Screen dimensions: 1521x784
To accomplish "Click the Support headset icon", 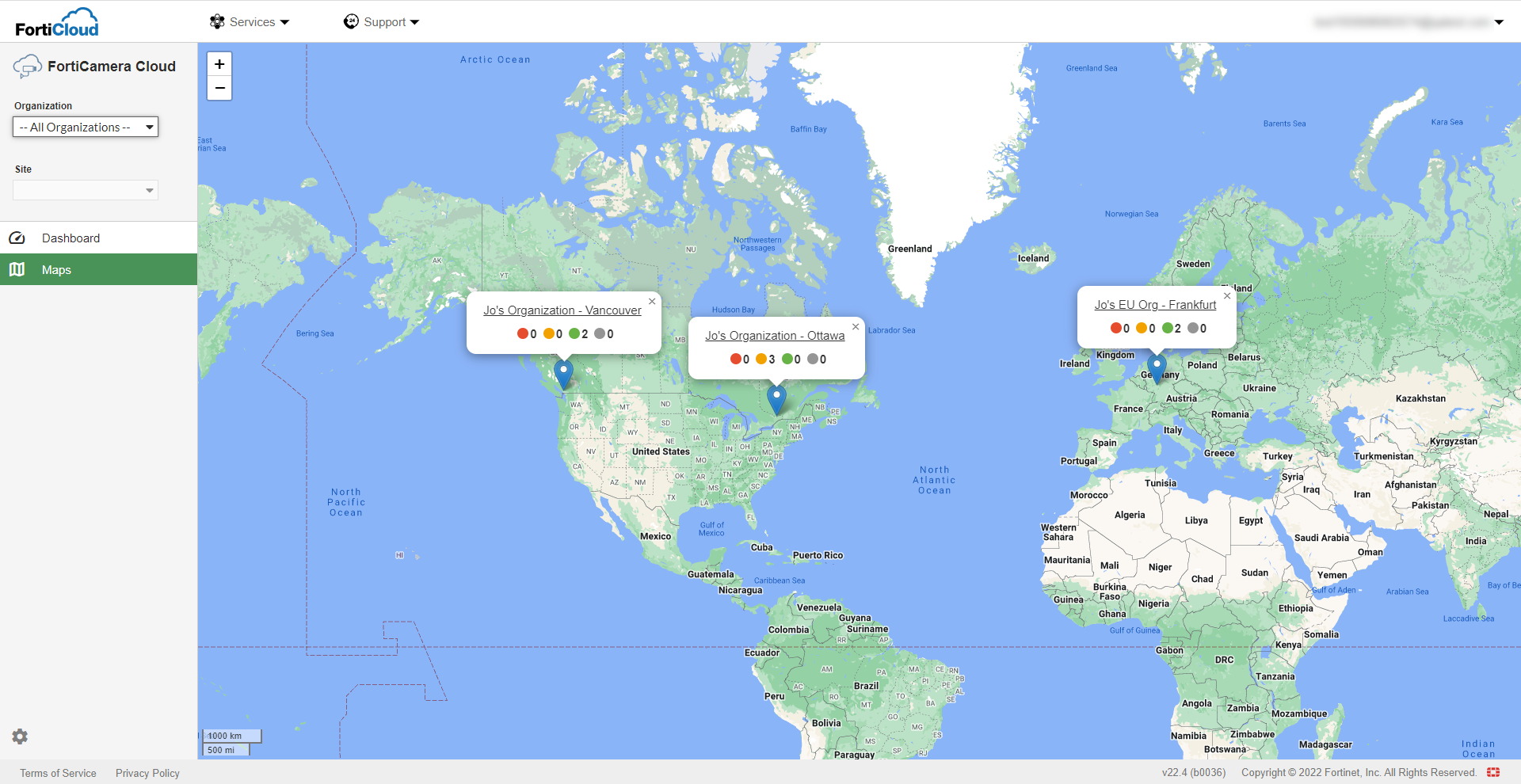I will click(351, 21).
